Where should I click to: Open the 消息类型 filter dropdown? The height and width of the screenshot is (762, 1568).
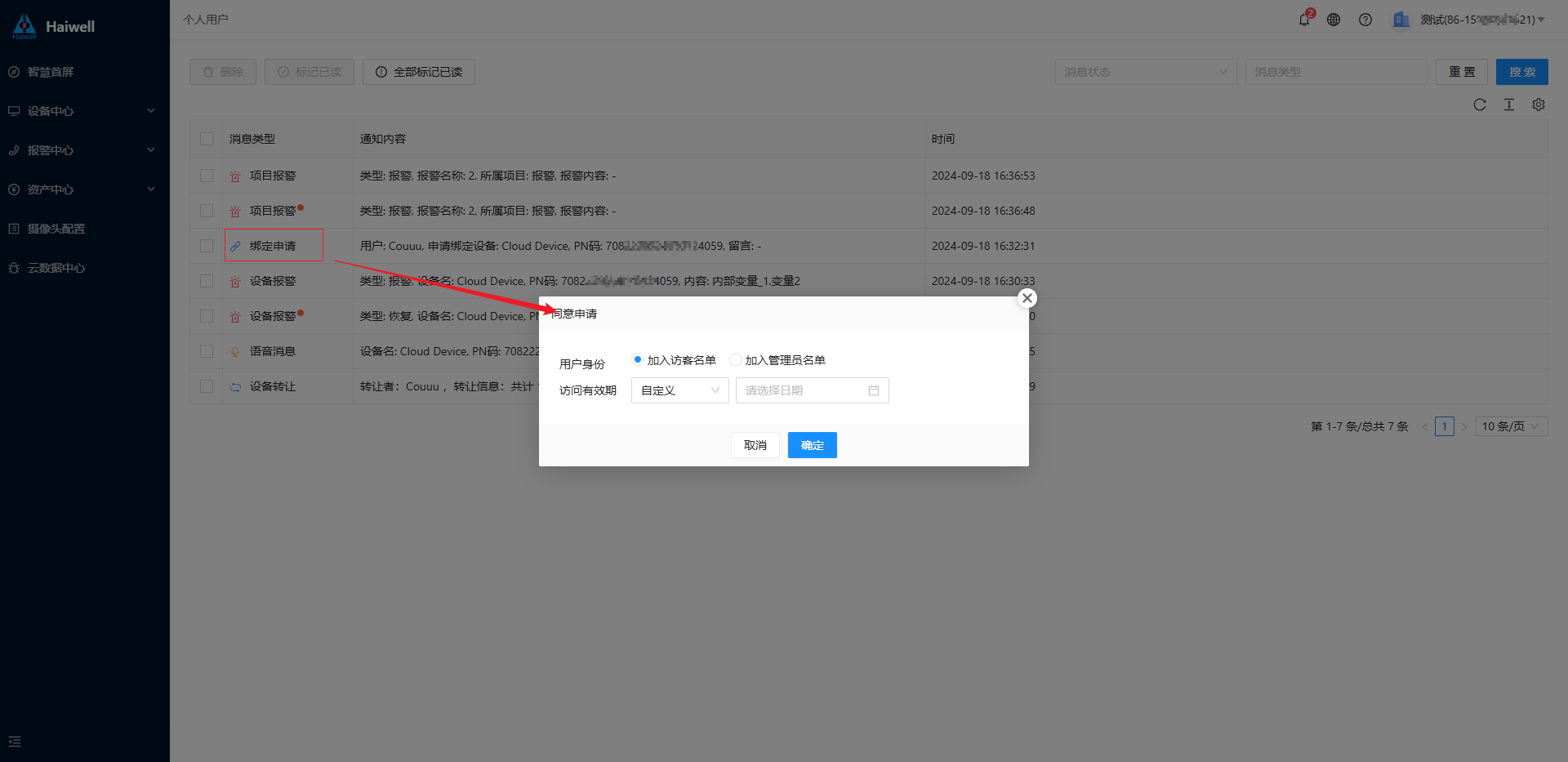tap(1336, 72)
